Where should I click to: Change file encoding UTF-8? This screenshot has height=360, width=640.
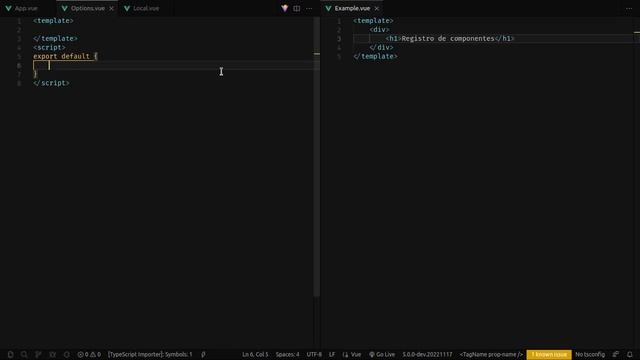click(x=314, y=354)
